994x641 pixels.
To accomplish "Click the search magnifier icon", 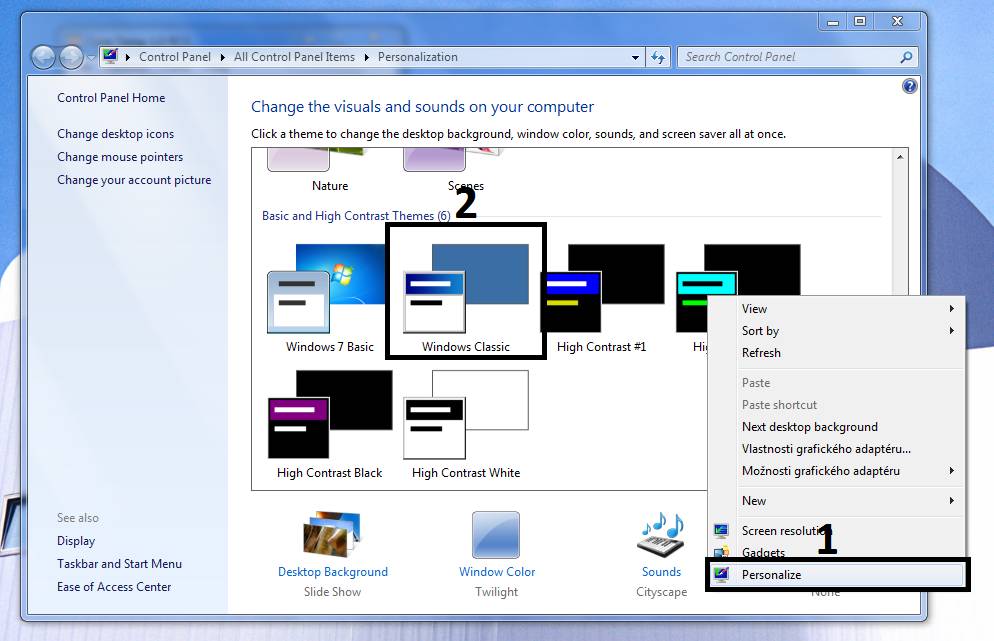I will point(907,57).
